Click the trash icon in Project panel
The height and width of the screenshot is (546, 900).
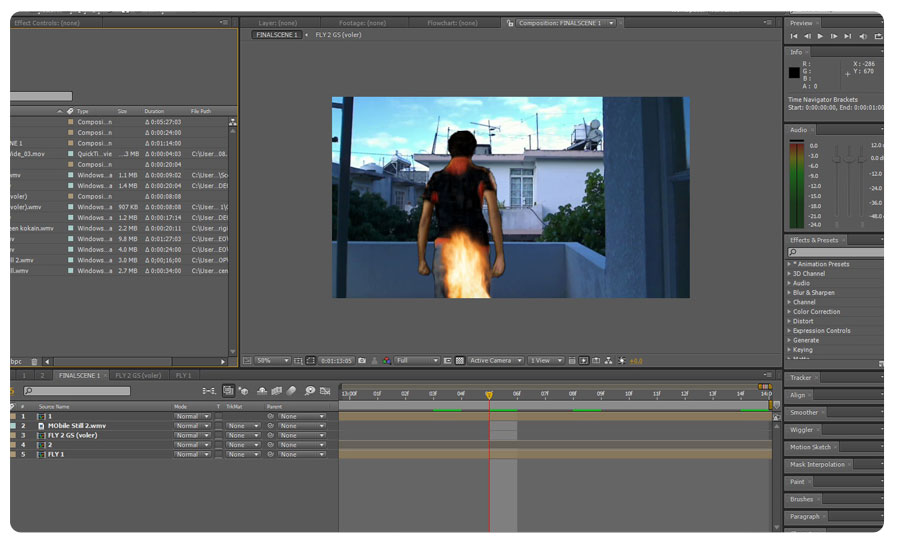tap(33, 361)
